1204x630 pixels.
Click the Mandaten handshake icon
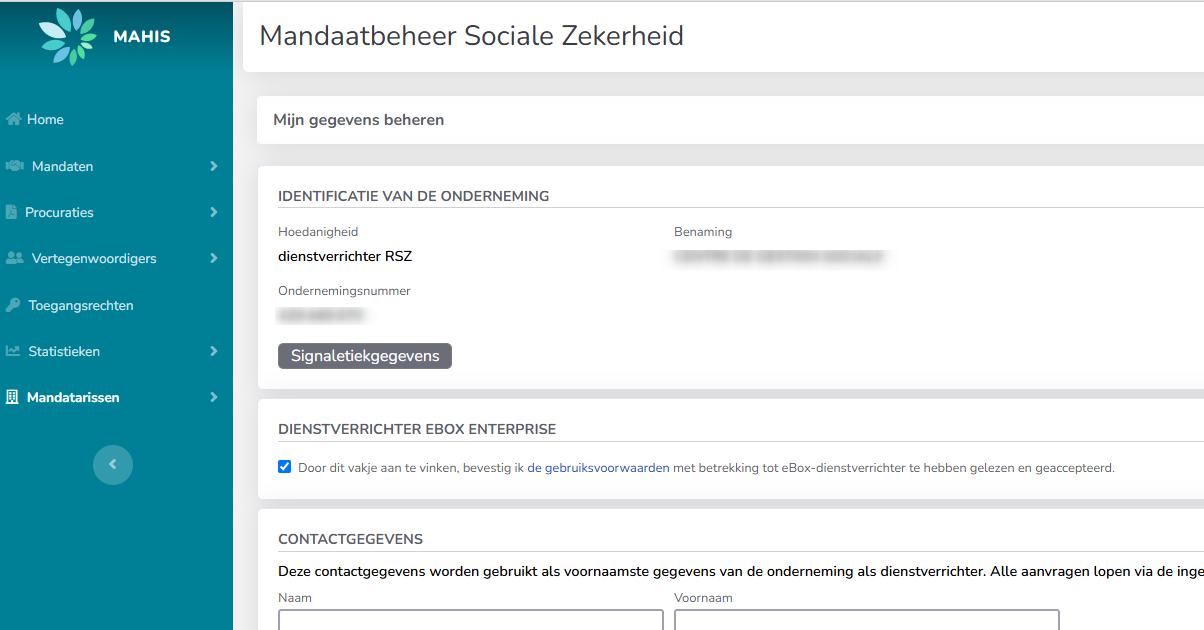click(x=15, y=166)
